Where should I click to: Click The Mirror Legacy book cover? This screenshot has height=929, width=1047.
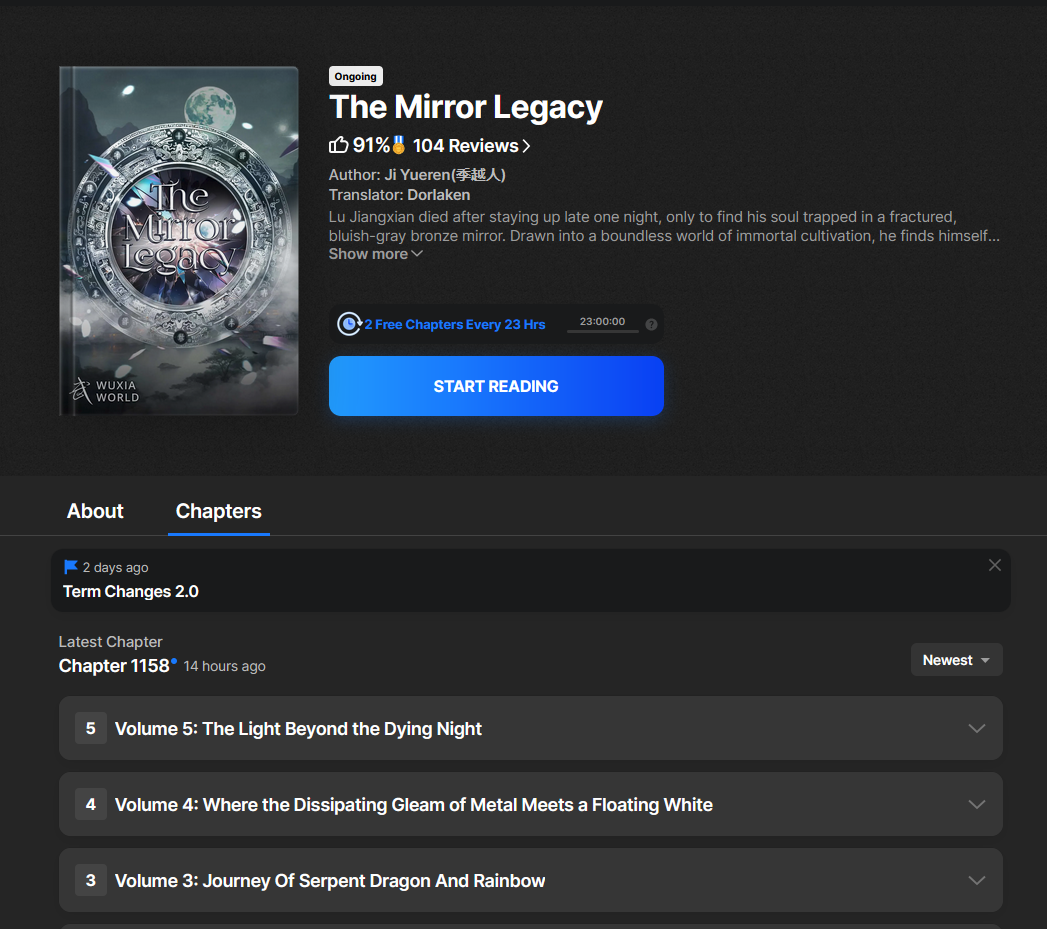coord(179,240)
